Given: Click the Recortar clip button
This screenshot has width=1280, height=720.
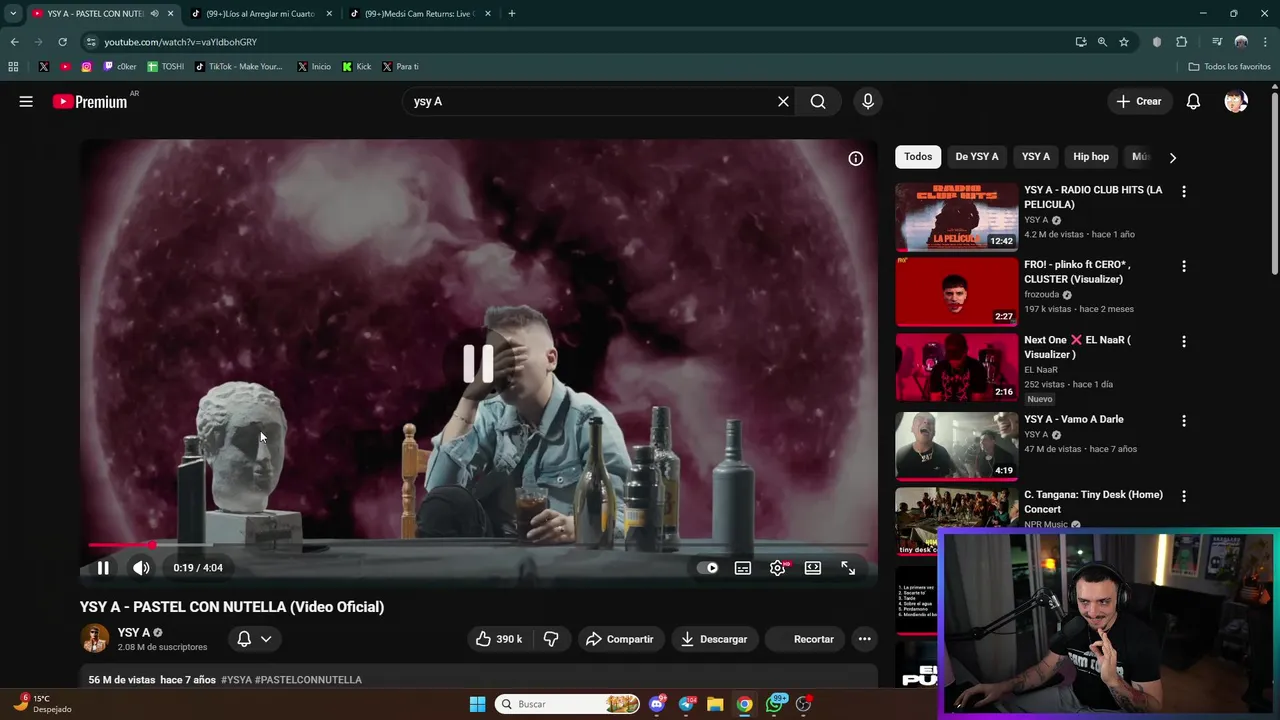Looking at the screenshot, I should click(806, 639).
